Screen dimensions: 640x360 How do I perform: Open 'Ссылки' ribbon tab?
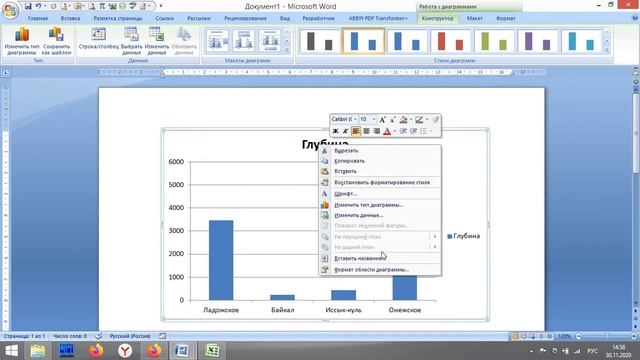(164, 18)
